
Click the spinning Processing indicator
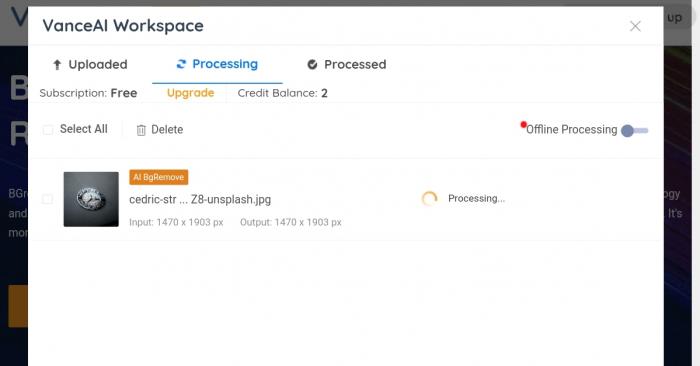pos(429,199)
